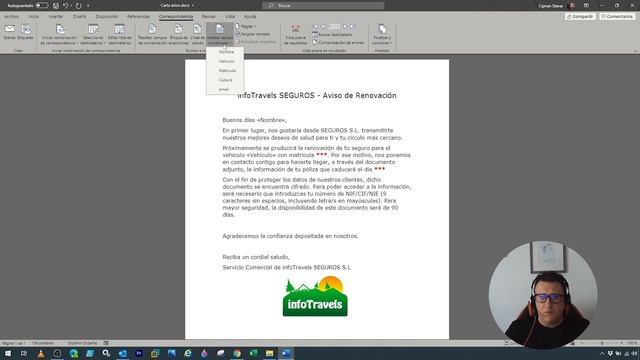Viewport: 640px width, 360px height.
Task: Click the Task View taskbar icon
Action: pyautogui.click(x=24, y=353)
